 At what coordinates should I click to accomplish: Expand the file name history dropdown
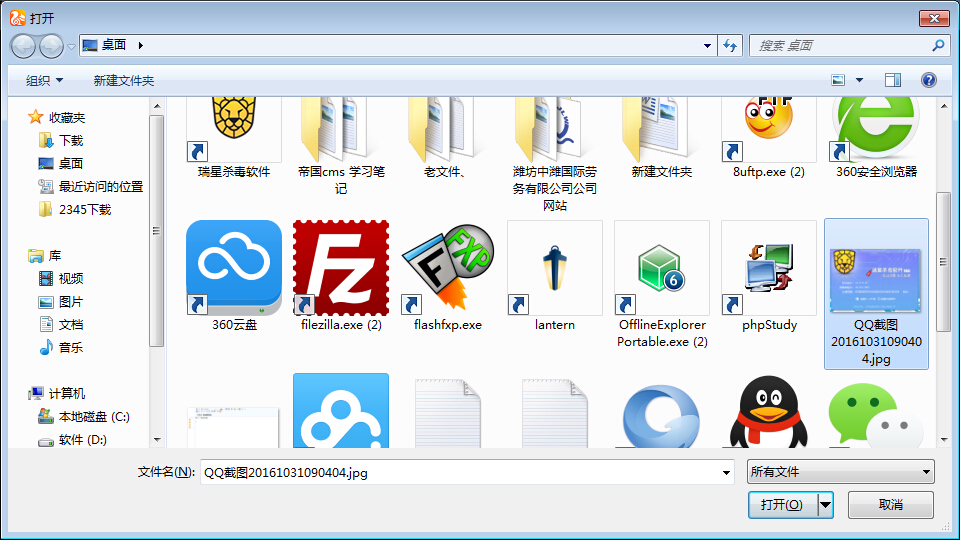pyautogui.click(x=726, y=472)
